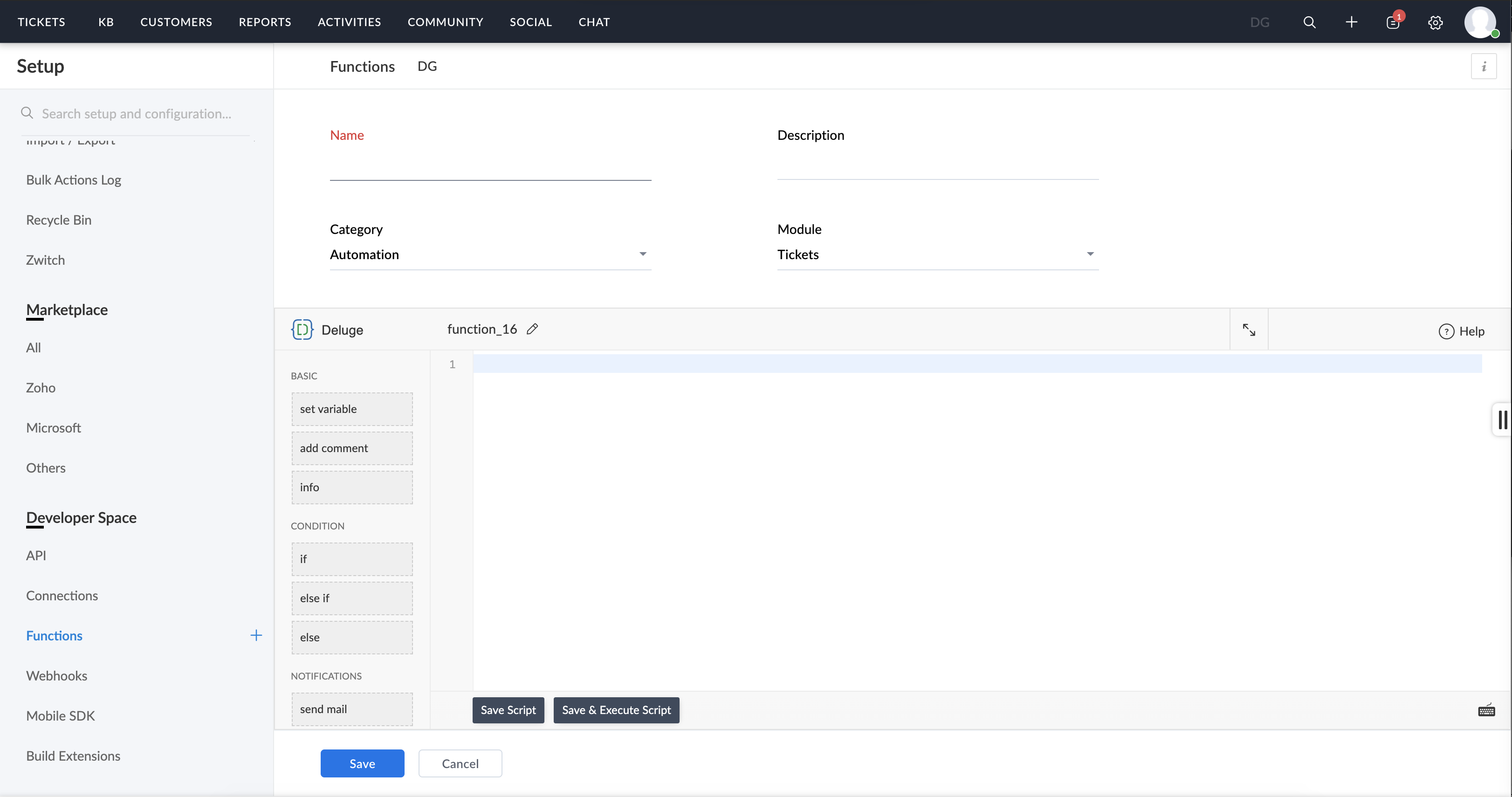Image resolution: width=1512 pixels, height=797 pixels.
Task: Choose the else condition block
Action: pyautogui.click(x=352, y=637)
